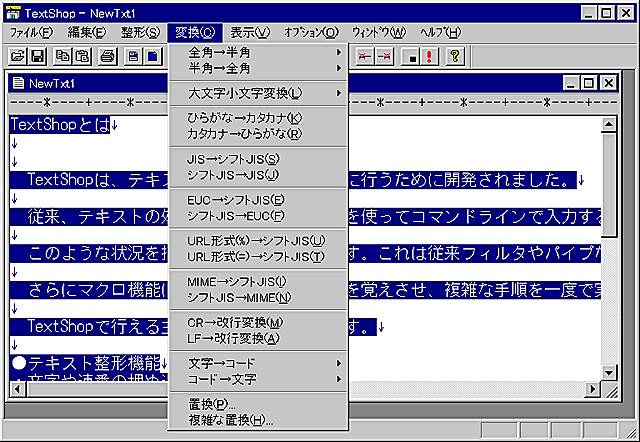Click the horizontal scrollbar right arrow

pos(592,389)
